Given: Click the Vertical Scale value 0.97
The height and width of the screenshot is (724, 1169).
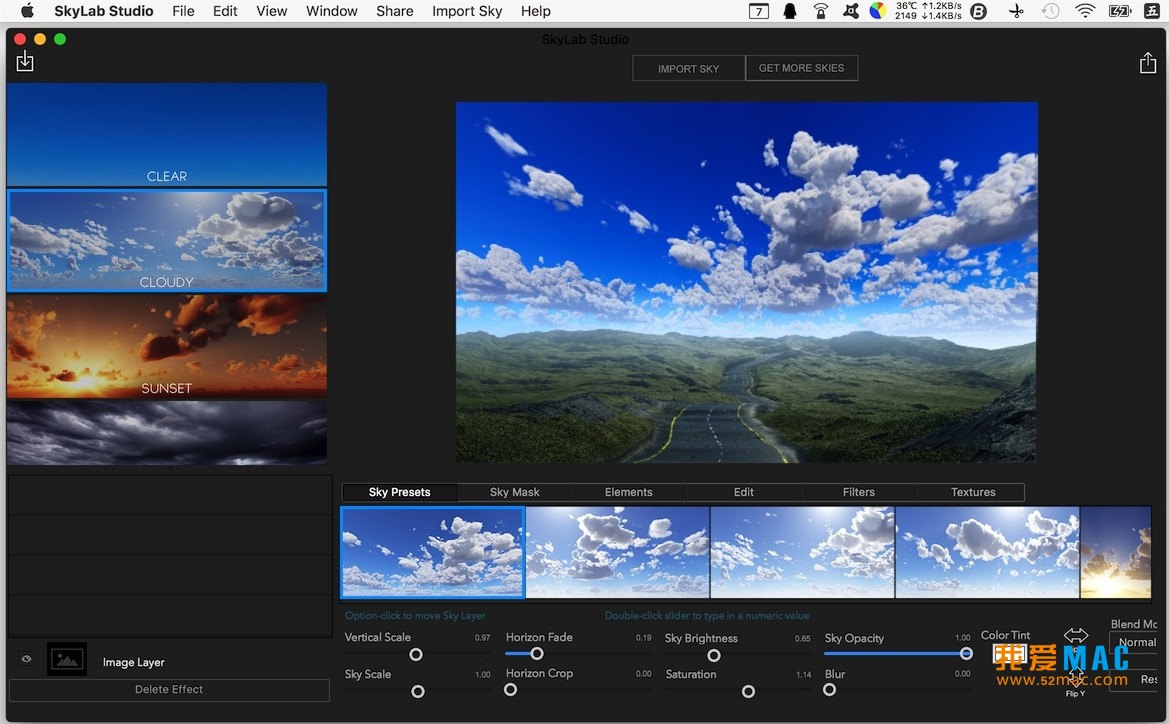Looking at the screenshot, I should tap(482, 638).
